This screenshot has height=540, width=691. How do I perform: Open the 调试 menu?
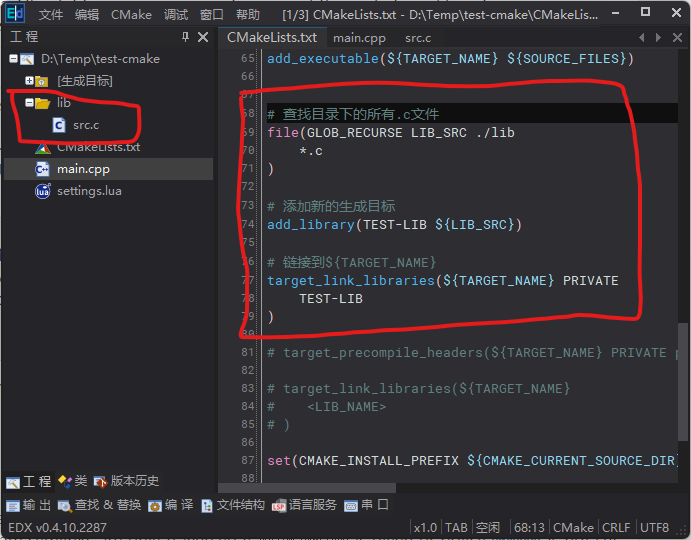[176, 15]
